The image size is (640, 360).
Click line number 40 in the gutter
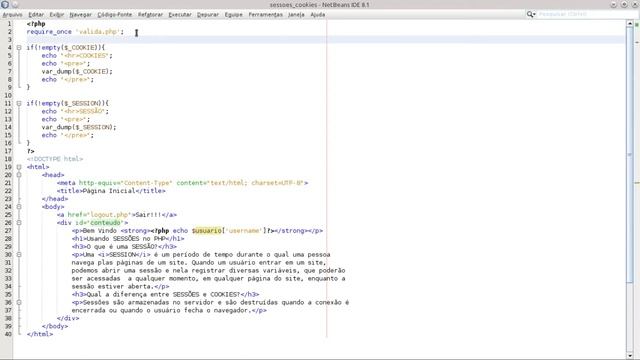(8, 334)
